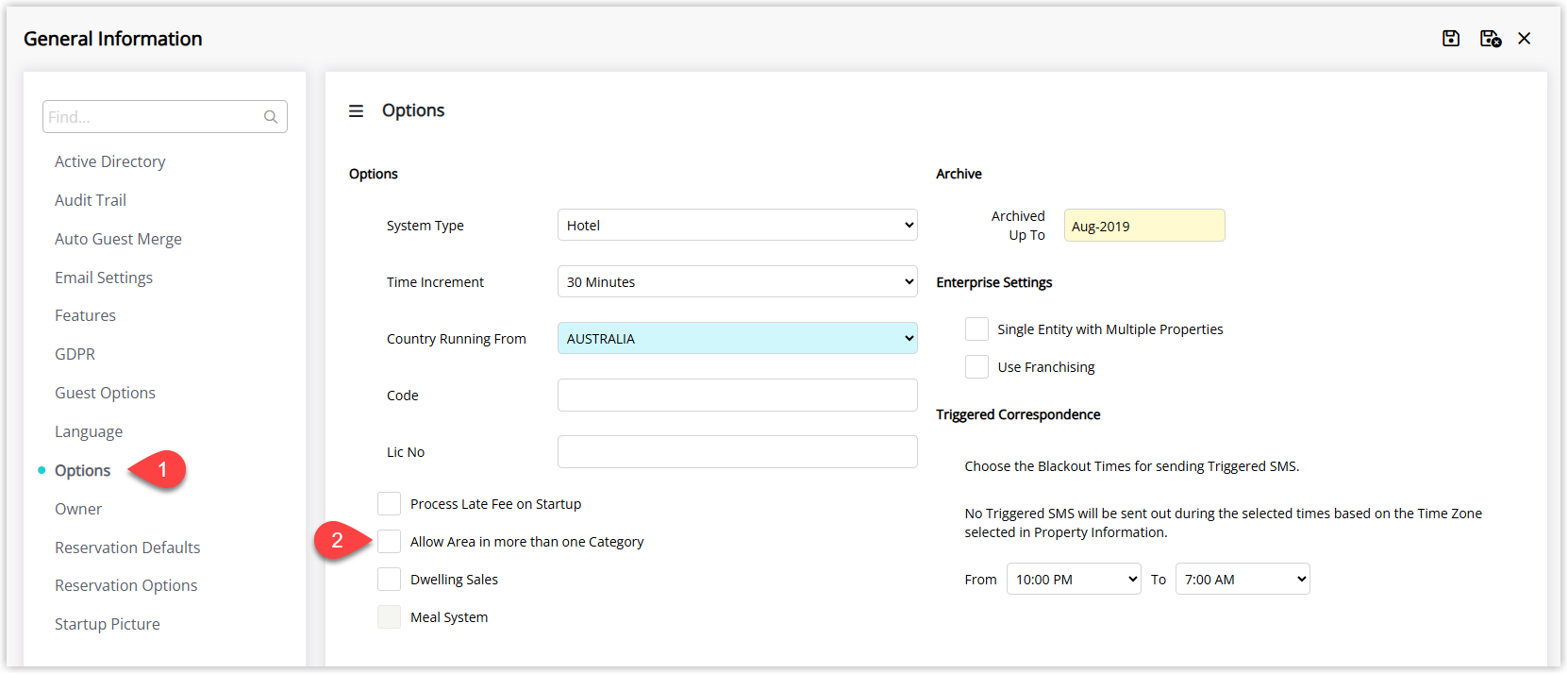Click the Enterprise Settings heading
1568x674 pixels.
[x=994, y=282]
